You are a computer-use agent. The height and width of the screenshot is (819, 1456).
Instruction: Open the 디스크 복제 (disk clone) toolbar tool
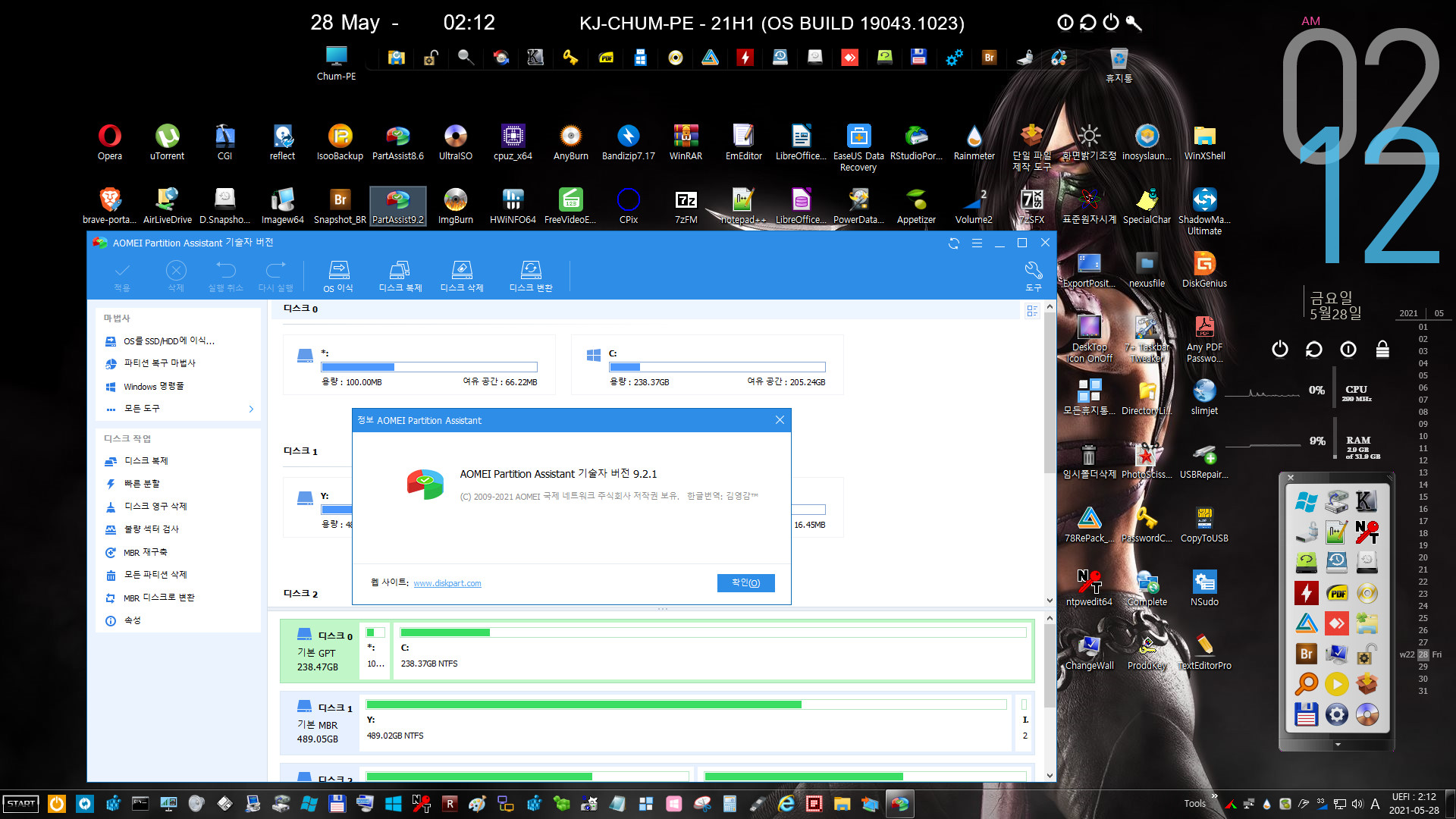pyautogui.click(x=400, y=276)
